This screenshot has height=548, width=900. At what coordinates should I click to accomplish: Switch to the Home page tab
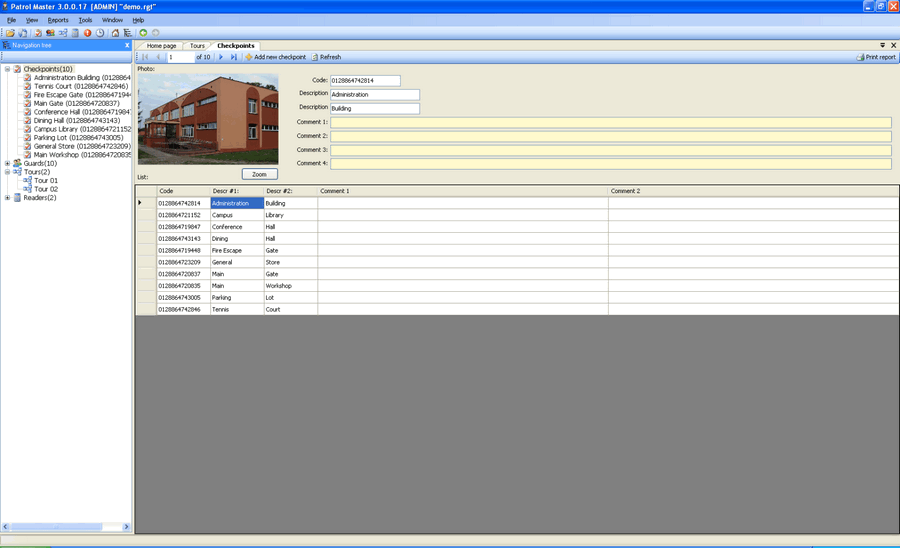point(160,46)
